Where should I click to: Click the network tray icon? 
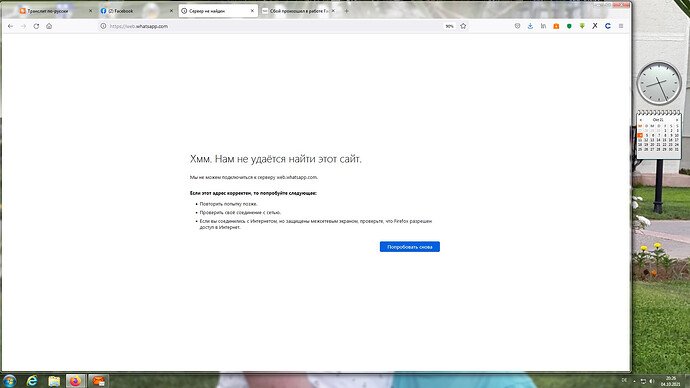(x=643, y=381)
